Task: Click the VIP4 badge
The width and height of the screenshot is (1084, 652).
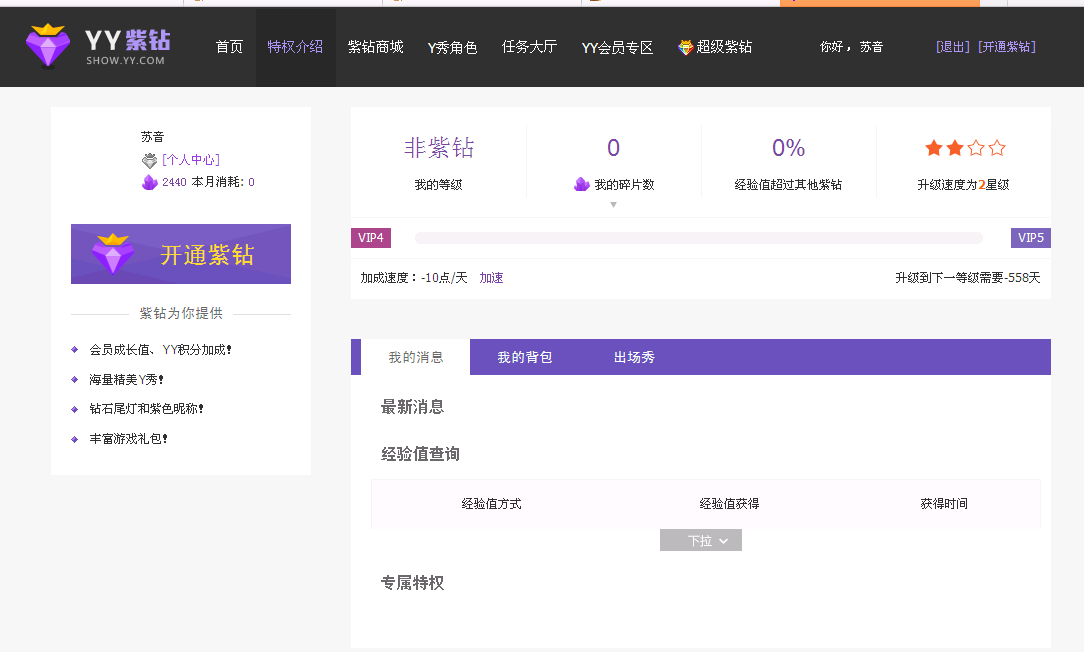Action: (x=371, y=238)
